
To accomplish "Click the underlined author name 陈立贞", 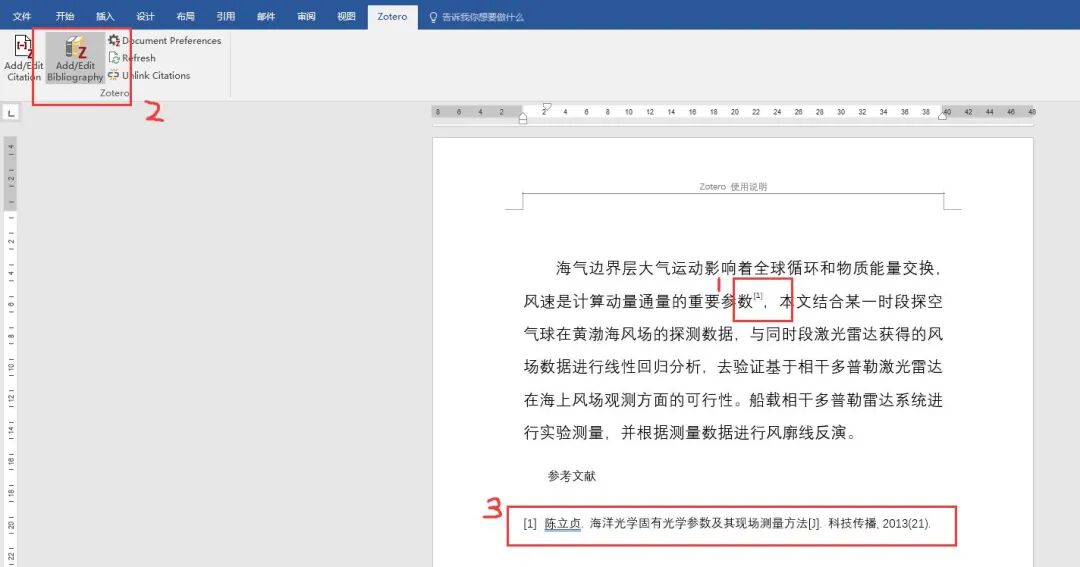I will point(563,524).
